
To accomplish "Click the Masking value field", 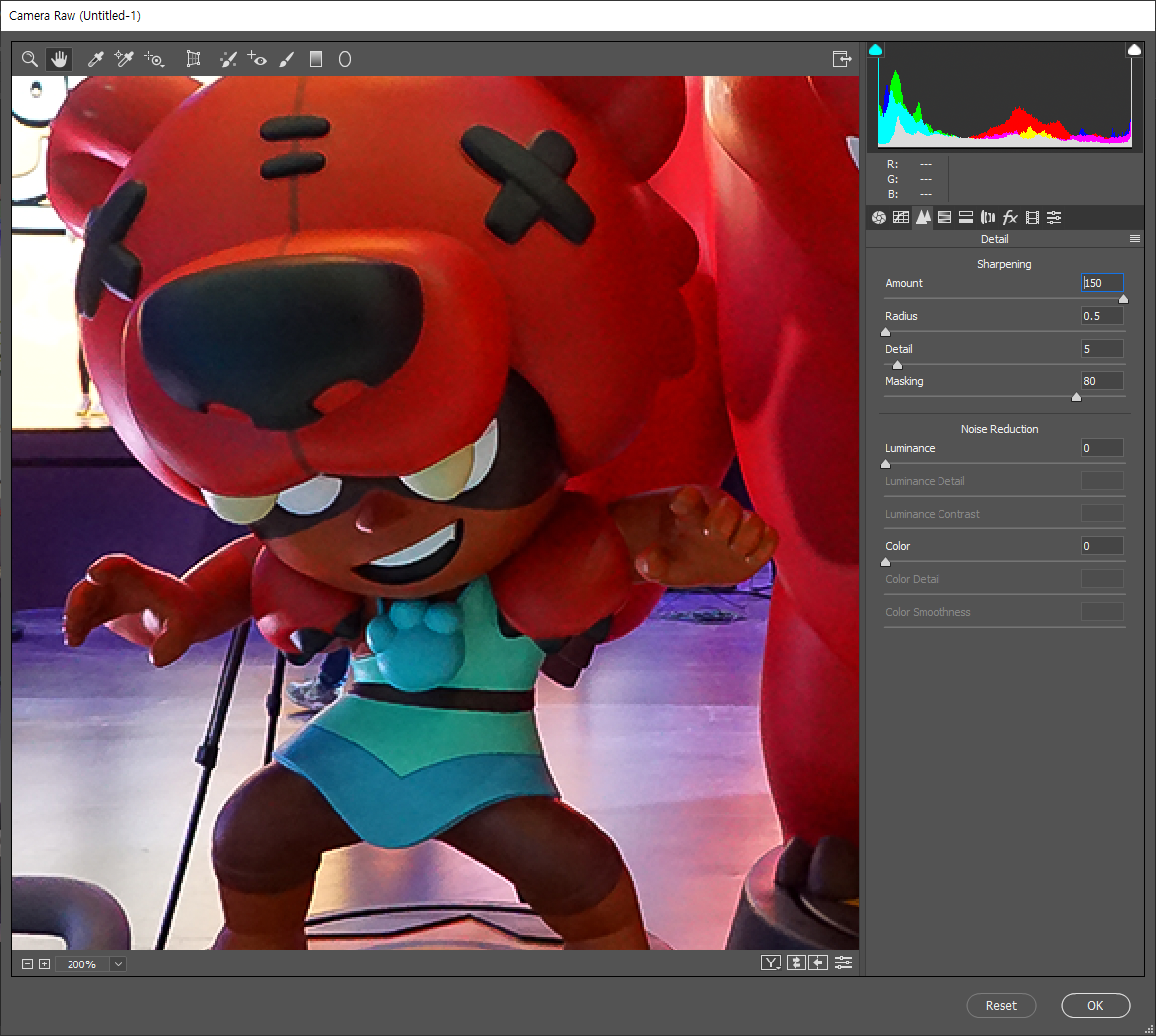I will pos(1102,381).
